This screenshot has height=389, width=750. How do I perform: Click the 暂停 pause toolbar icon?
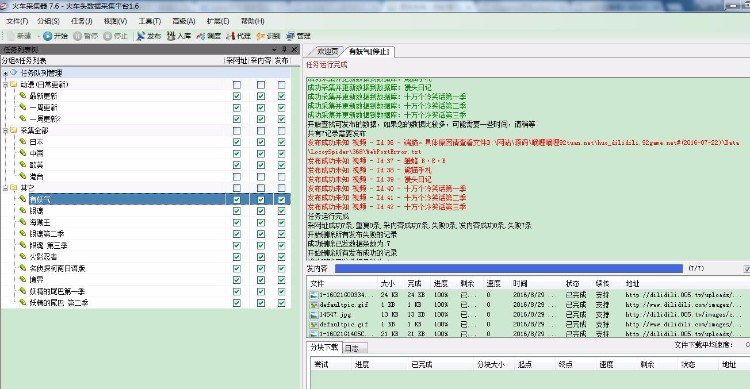point(77,36)
